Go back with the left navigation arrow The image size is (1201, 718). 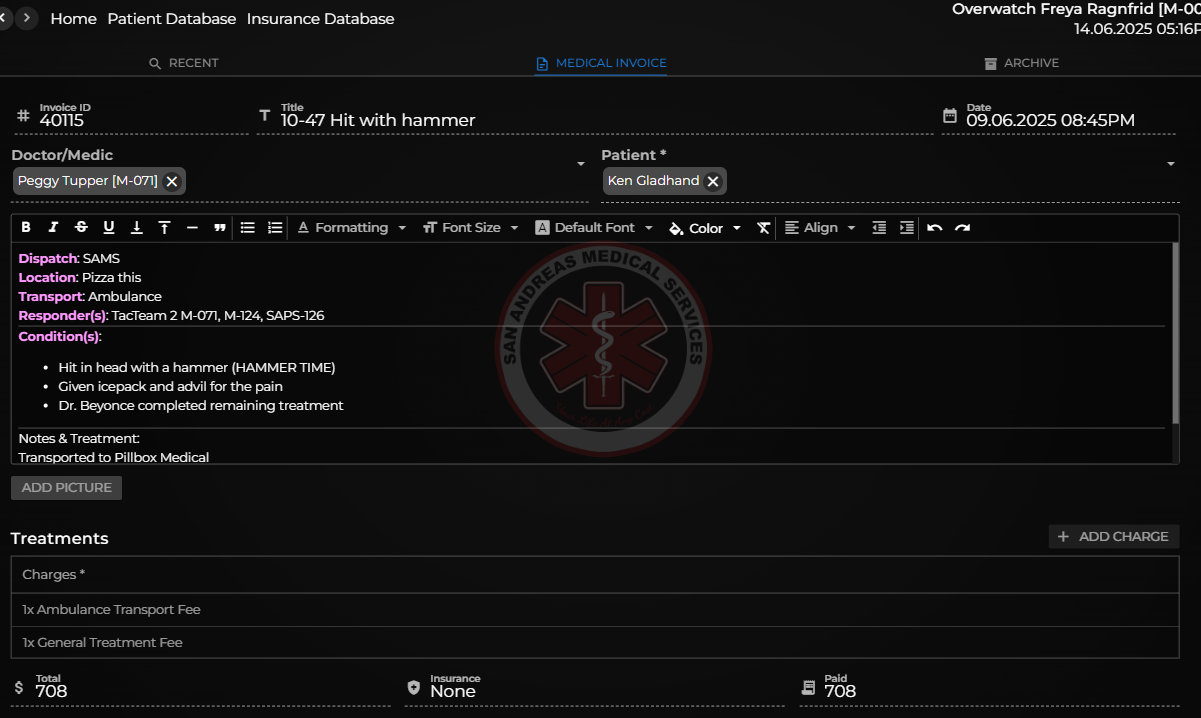click(x=3, y=18)
